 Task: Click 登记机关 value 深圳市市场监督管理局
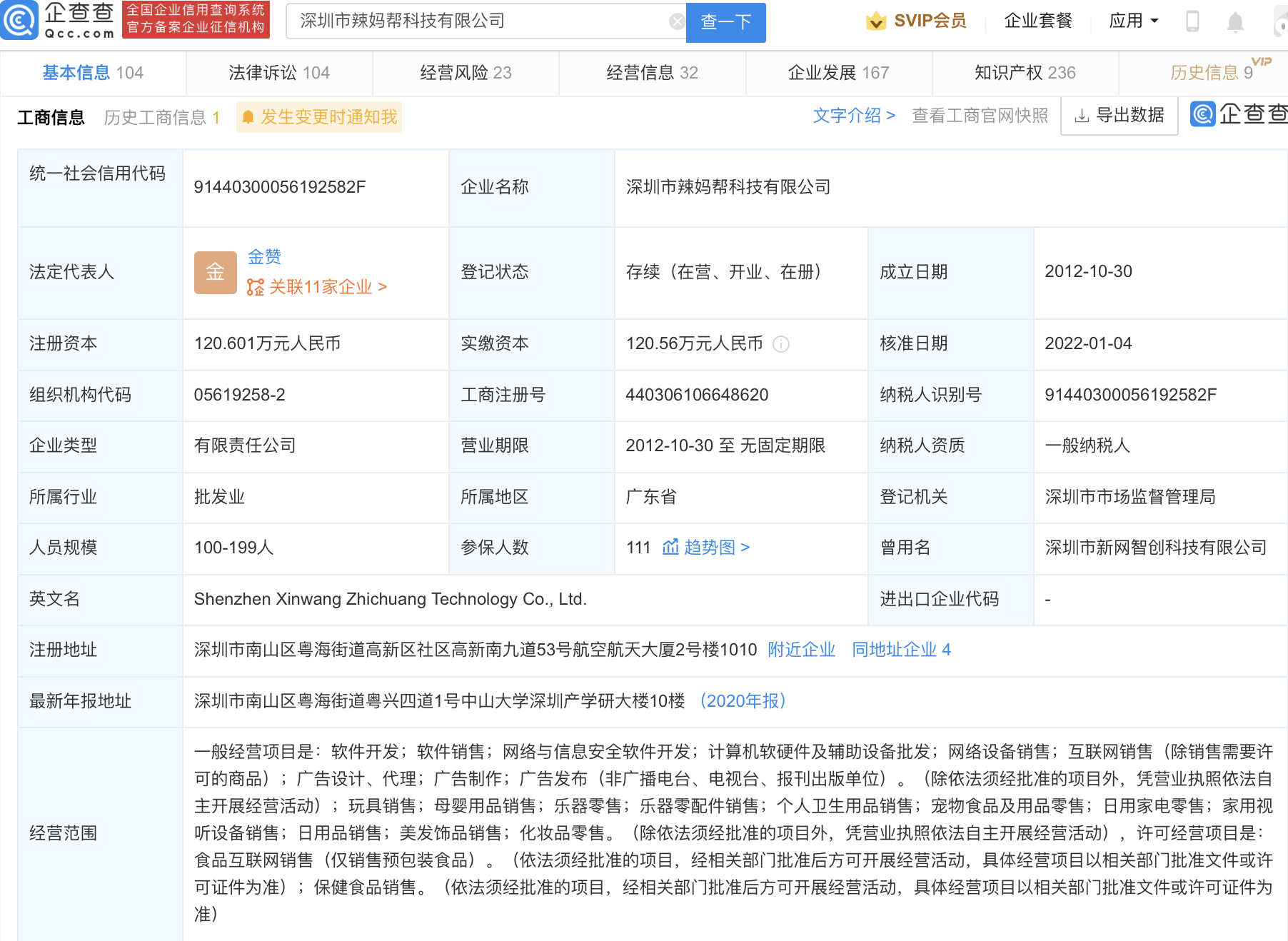pyautogui.click(x=1130, y=497)
